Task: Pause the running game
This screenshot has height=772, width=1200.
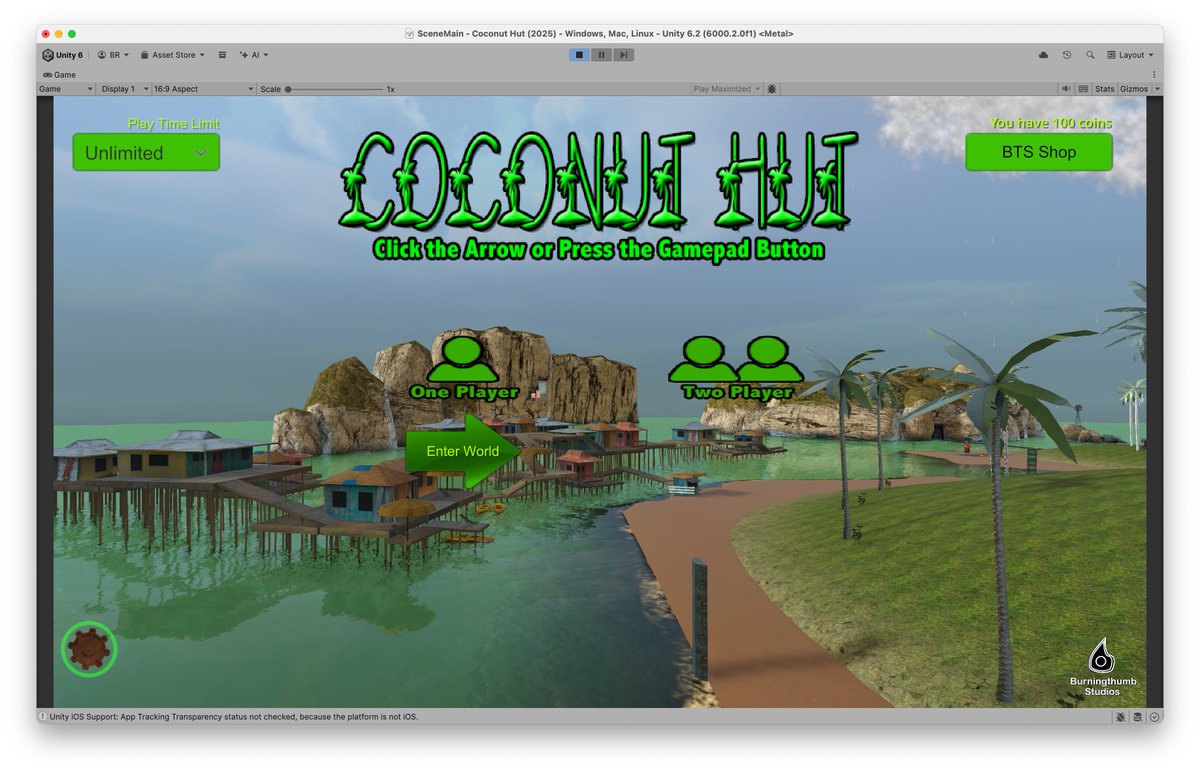Action: pos(601,55)
